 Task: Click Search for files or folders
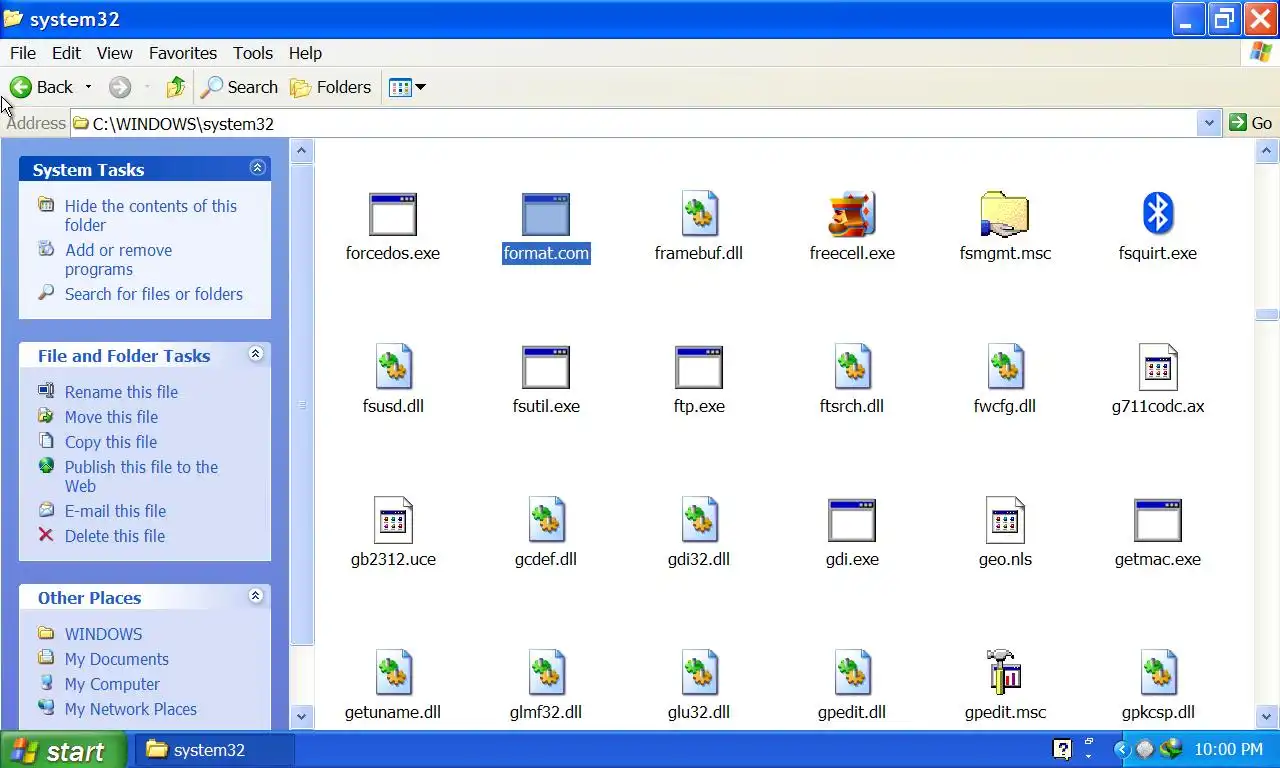click(x=154, y=294)
